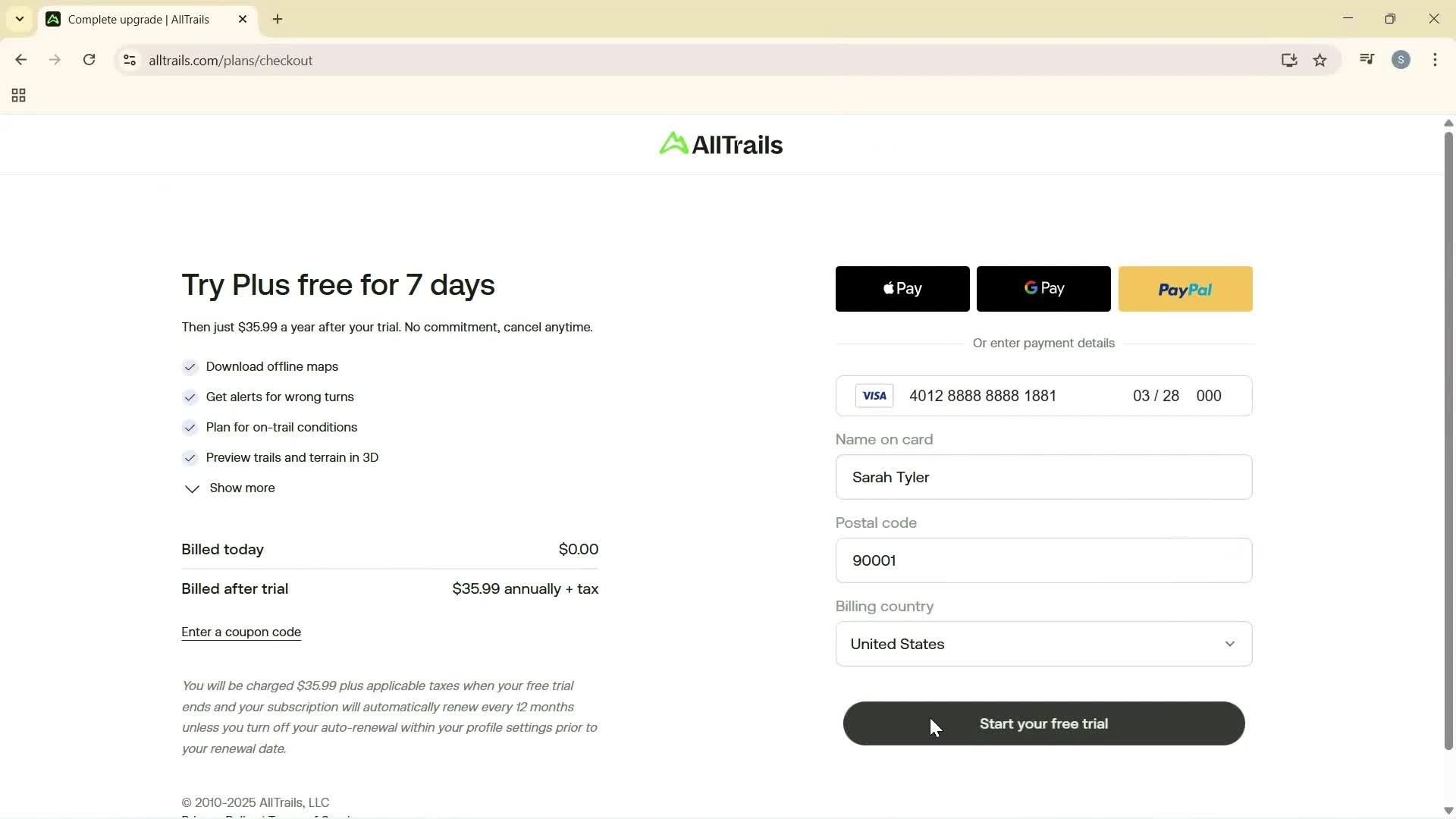1456x819 pixels.
Task: Reload the checkout page
Action: point(89,60)
